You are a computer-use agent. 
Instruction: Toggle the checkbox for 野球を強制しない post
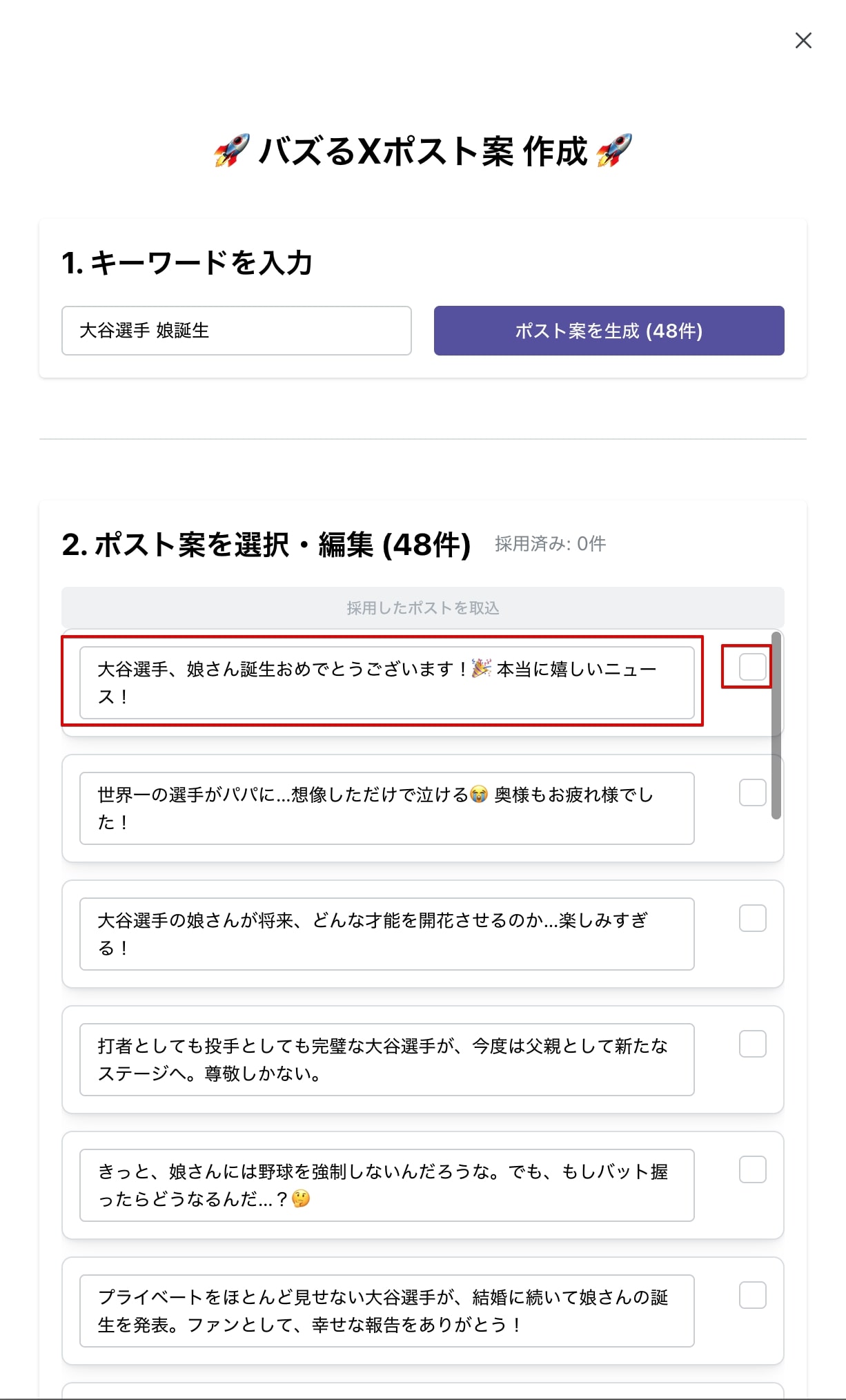tap(752, 1169)
